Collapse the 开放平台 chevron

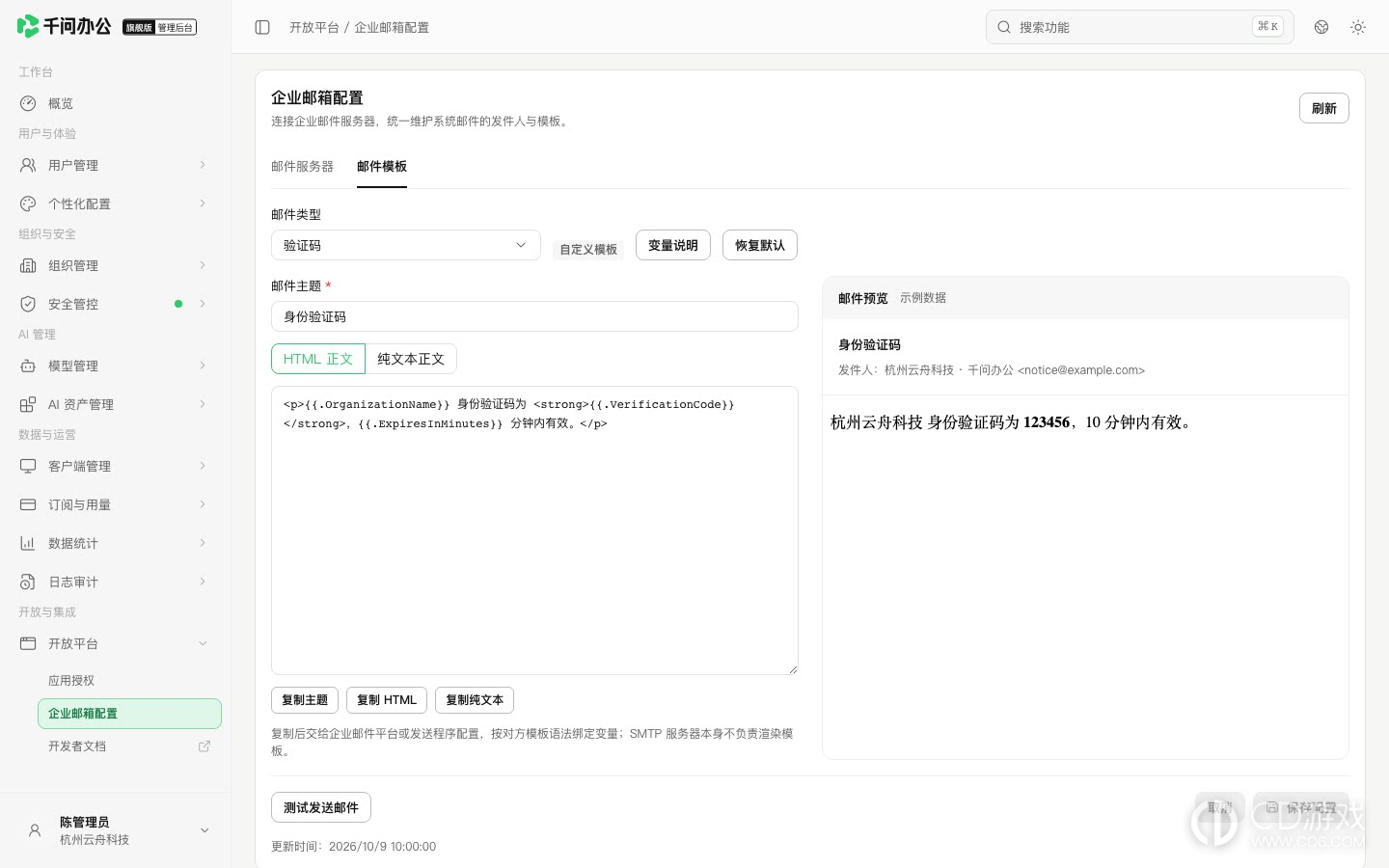click(203, 643)
